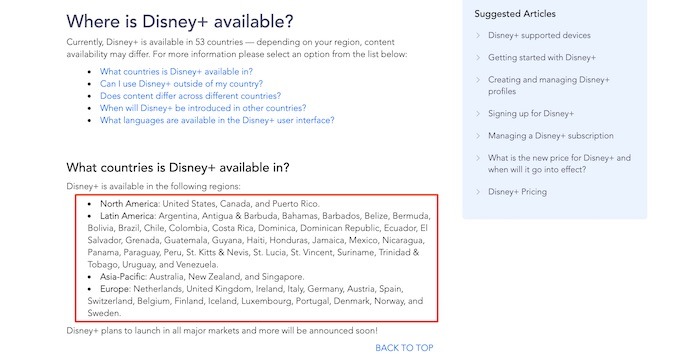Image resolution: width=700 pixels, height=361 pixels.
Task: Open 'What countries is Disney+ available in?' link
Action: (176, 71)
